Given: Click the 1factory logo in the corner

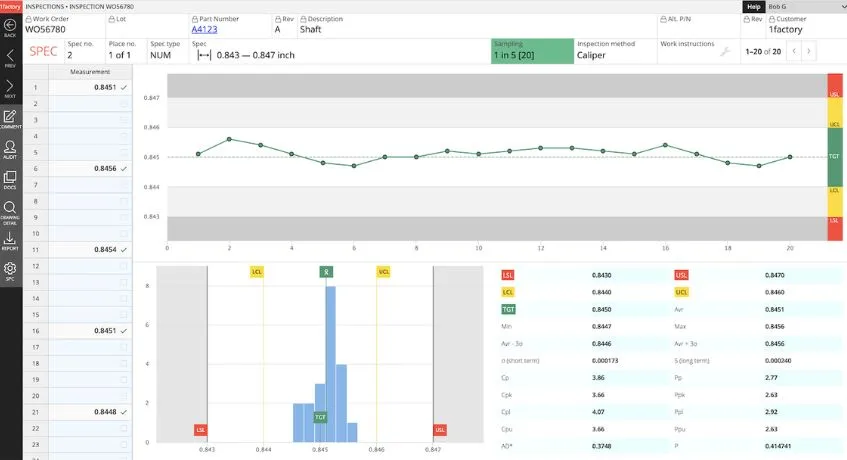Looking at the screenshot, I should pyautogui.click(x=11, y=6).
